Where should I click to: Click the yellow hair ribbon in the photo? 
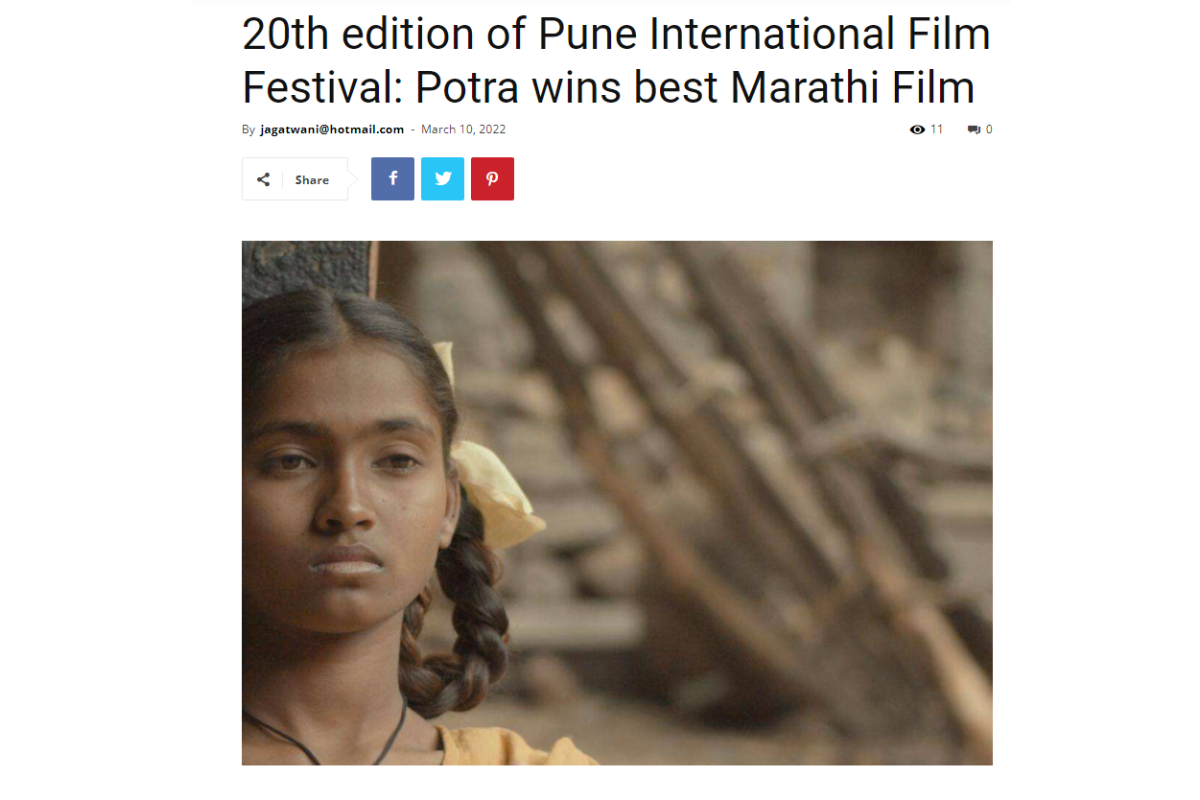[492, 480]
